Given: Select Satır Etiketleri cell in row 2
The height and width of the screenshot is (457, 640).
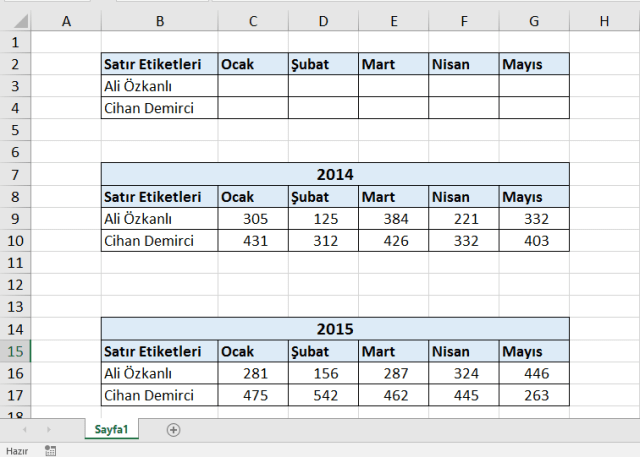Looking at the screenshot, I should point(160,64).
